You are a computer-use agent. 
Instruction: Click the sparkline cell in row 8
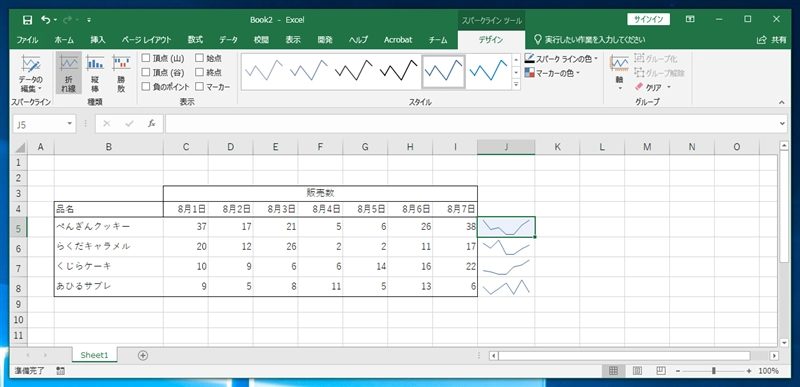pos(506,287)
